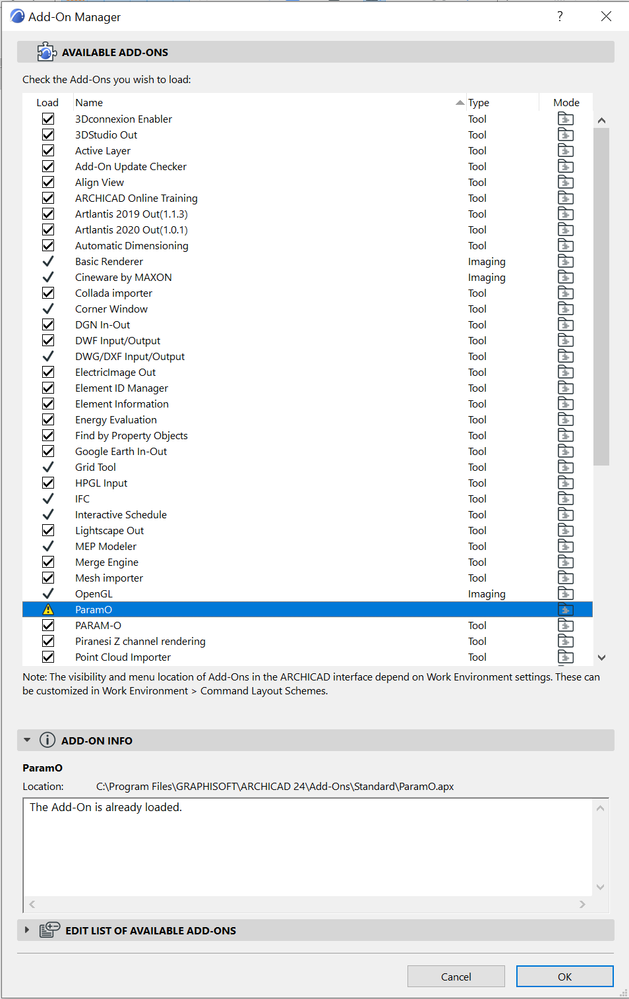Uncheck the Active Layer add-on checkbox
Viewport: 629px width, 999px height.
[47, 151]
